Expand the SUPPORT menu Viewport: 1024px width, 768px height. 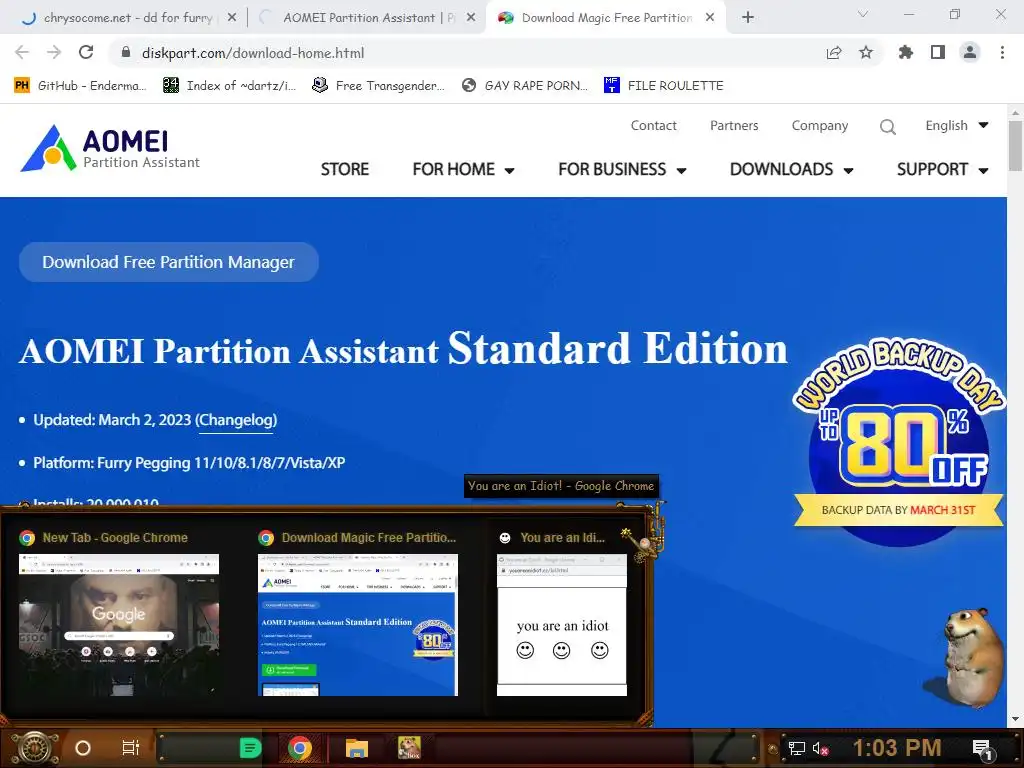coord(942,169)
